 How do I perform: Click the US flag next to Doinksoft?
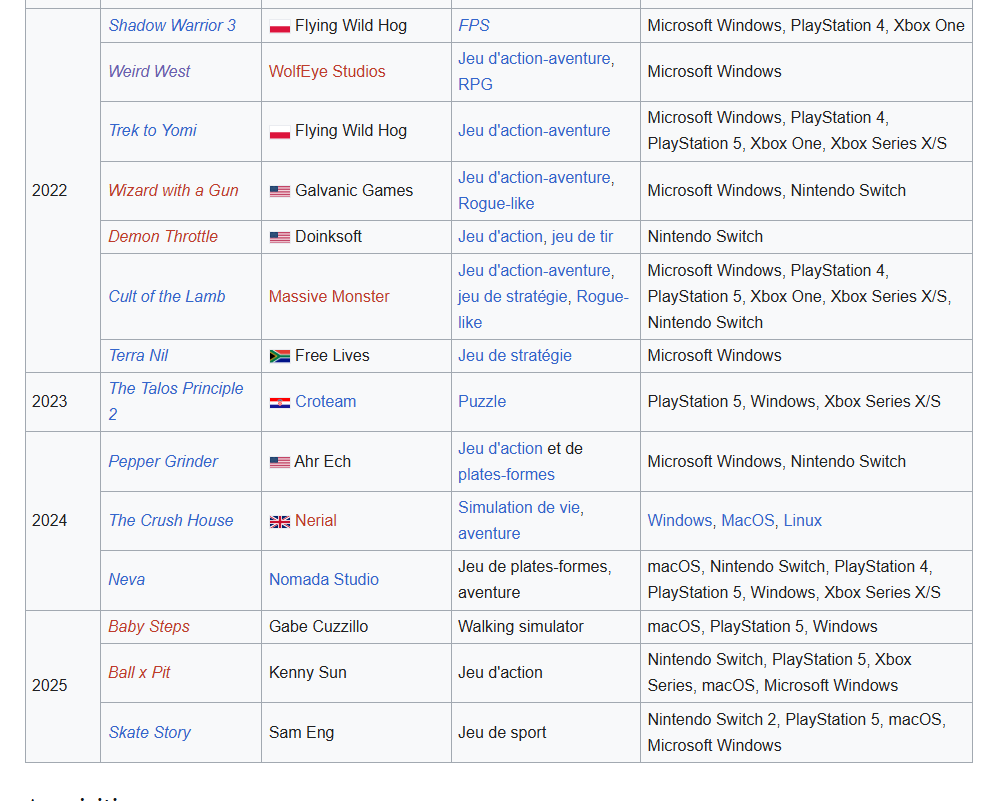click(x=279, y=237)
